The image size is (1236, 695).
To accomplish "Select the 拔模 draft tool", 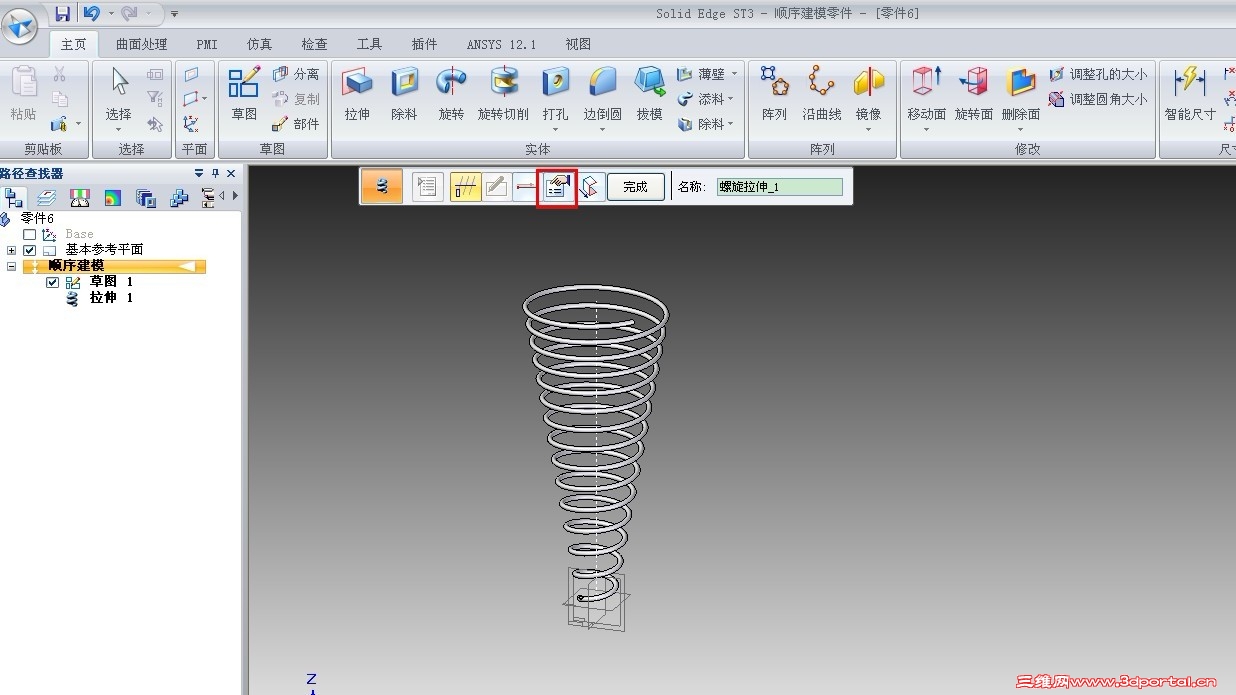I will [x=650, y=93].
